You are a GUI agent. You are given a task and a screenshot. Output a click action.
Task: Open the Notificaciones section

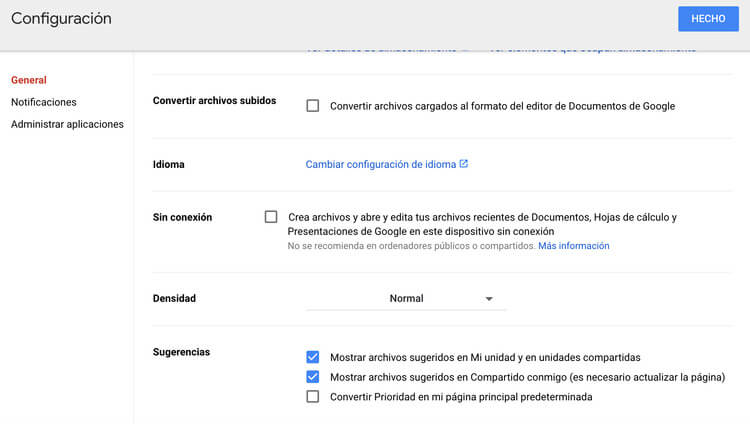pyautogui.click(x=44, y=102)
